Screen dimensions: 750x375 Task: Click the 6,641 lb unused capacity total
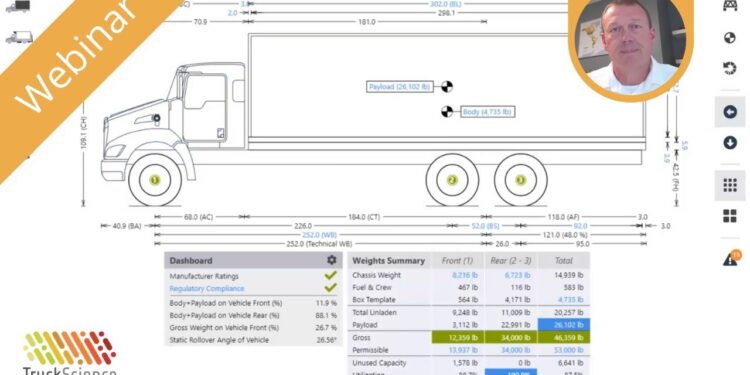click(x=571, y=363)
